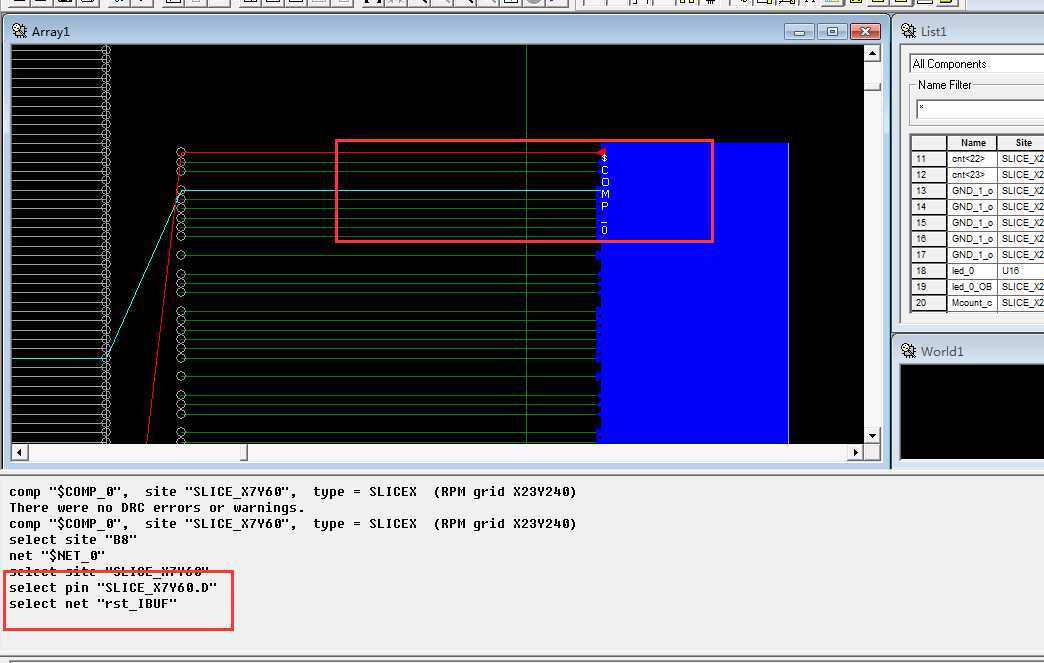
Task: Click the Name Filter input field
Action: pos(979,109)
